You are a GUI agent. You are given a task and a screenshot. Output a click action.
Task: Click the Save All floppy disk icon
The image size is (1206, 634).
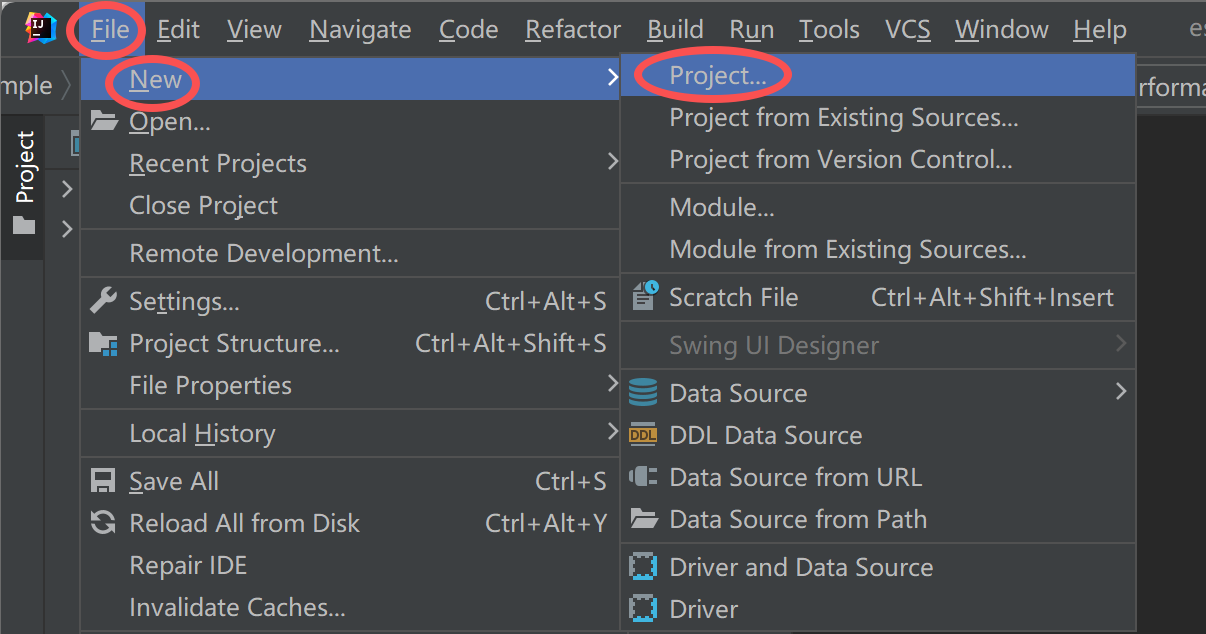pyautogui.click(x=103, y=481)
